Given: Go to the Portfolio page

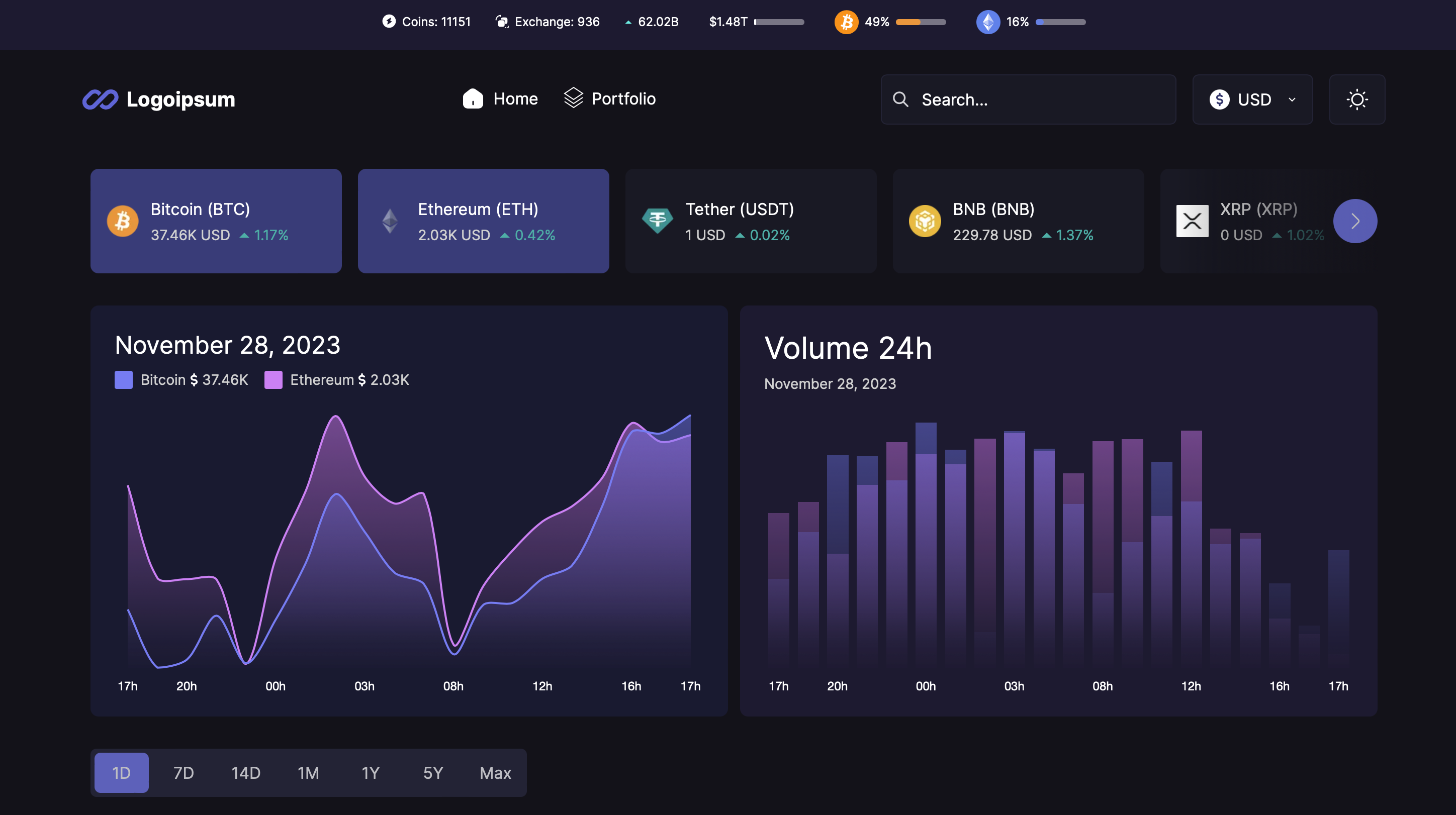Looking at the screenshot, I should [x=610, y=98].
